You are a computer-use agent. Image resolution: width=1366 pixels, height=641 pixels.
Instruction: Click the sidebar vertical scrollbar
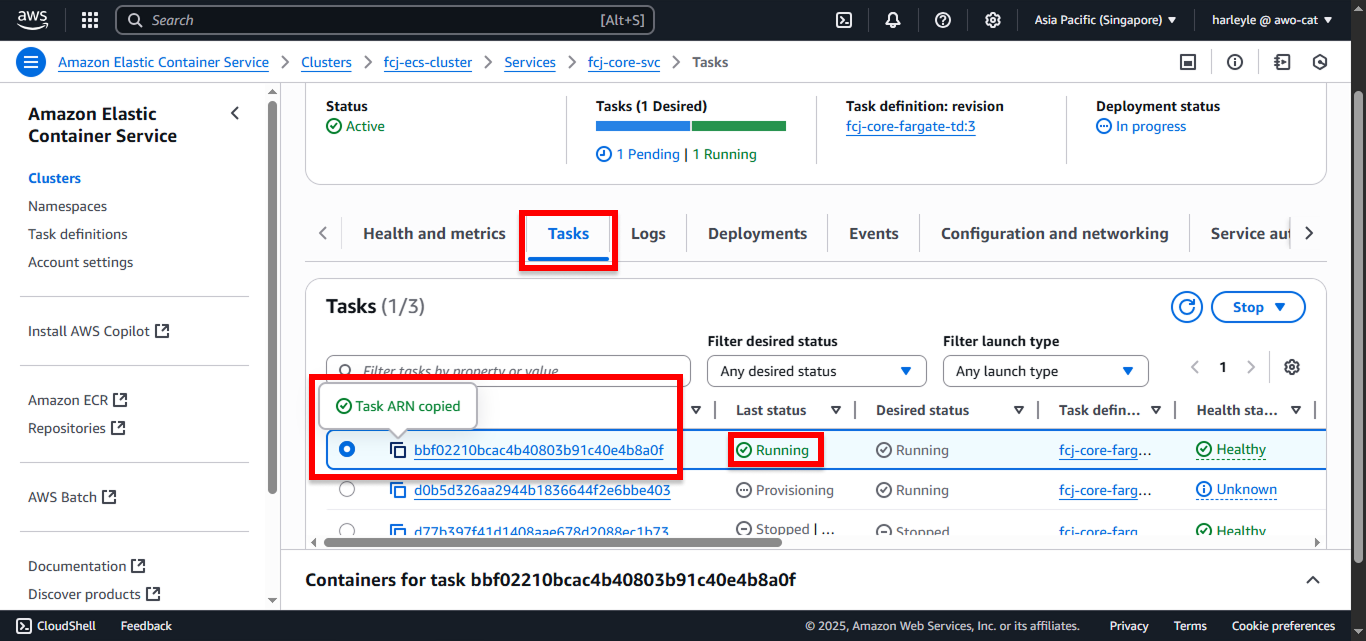coord(272,295)
